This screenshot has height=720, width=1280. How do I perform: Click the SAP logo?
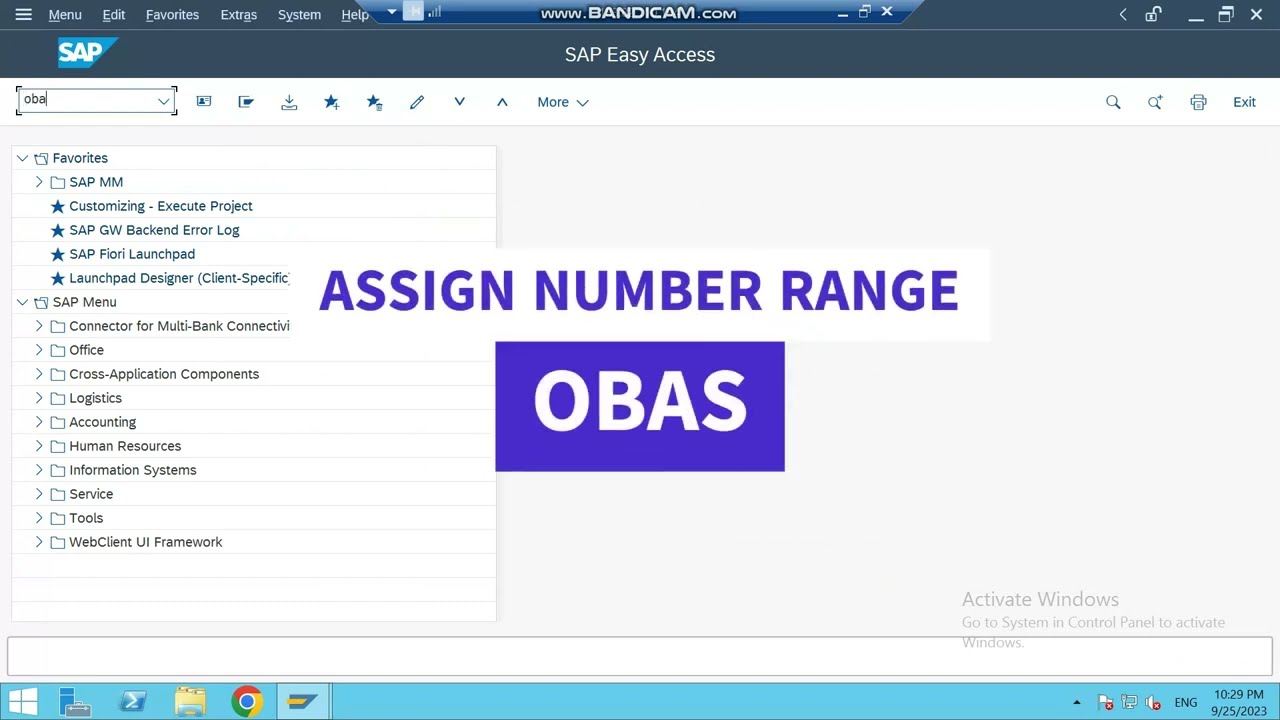pyautogui.click(x=87, y=53)
